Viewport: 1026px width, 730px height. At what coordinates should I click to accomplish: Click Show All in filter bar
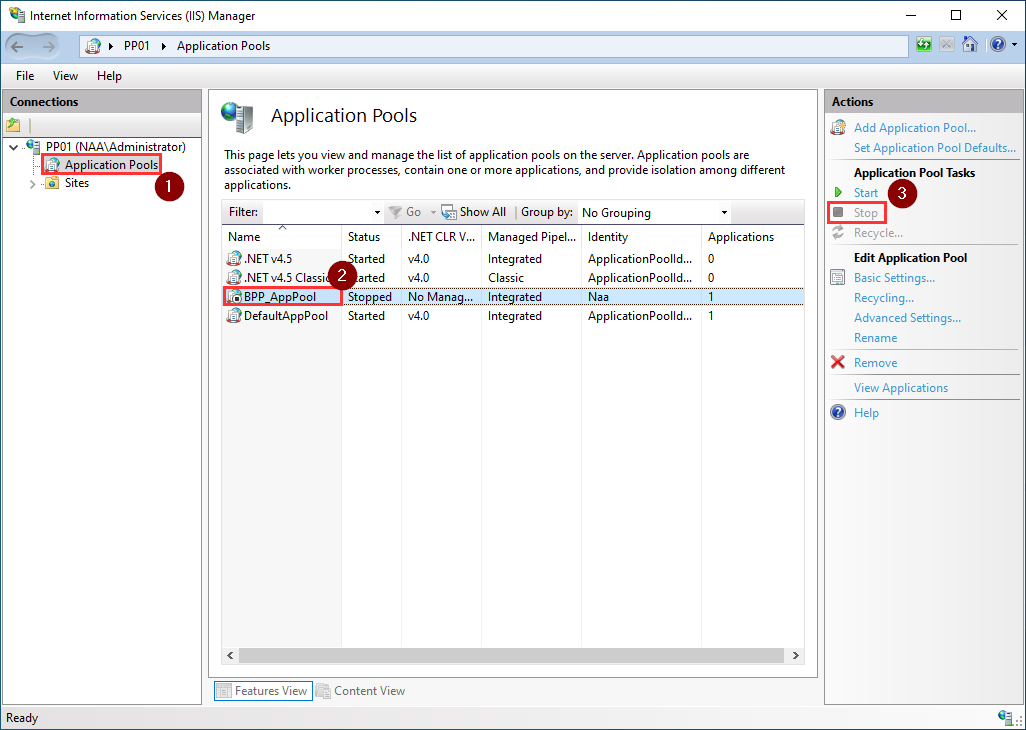pyautogui.click(x=474, y=212)
